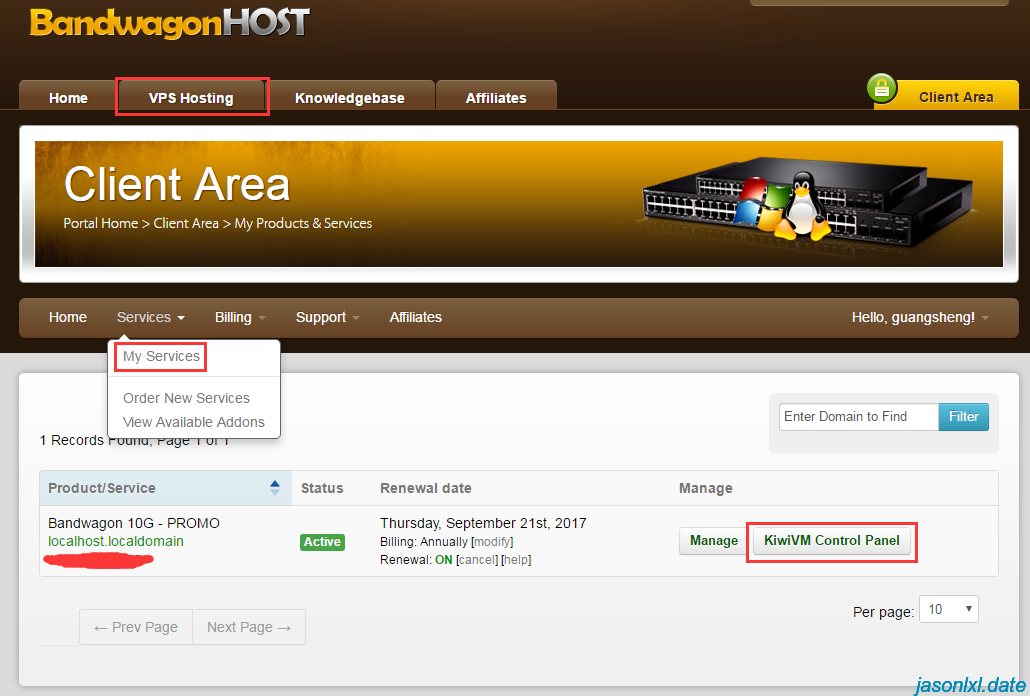Expand the Billing dropdown menu
The height and width of the screenshot is (696, 1030).
[x=240, y=317]
